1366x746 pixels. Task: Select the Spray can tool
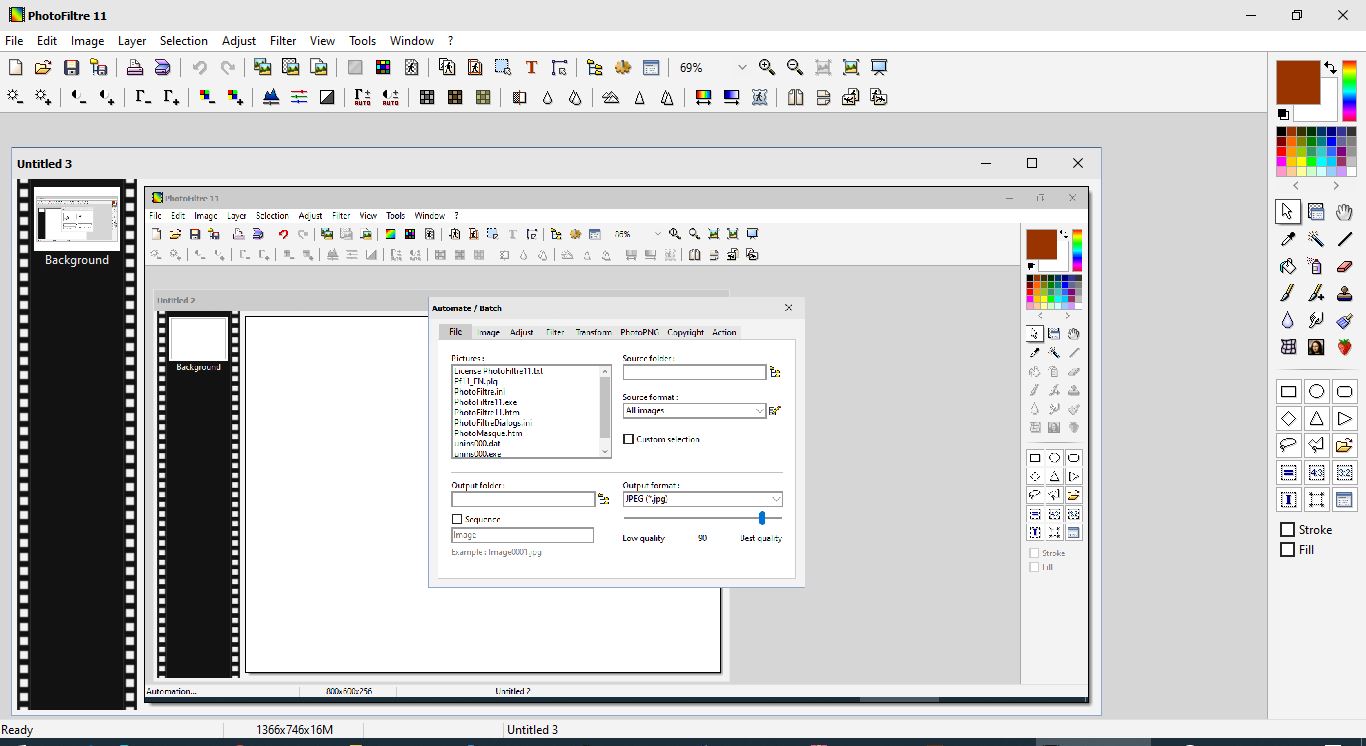[1316, 267]
